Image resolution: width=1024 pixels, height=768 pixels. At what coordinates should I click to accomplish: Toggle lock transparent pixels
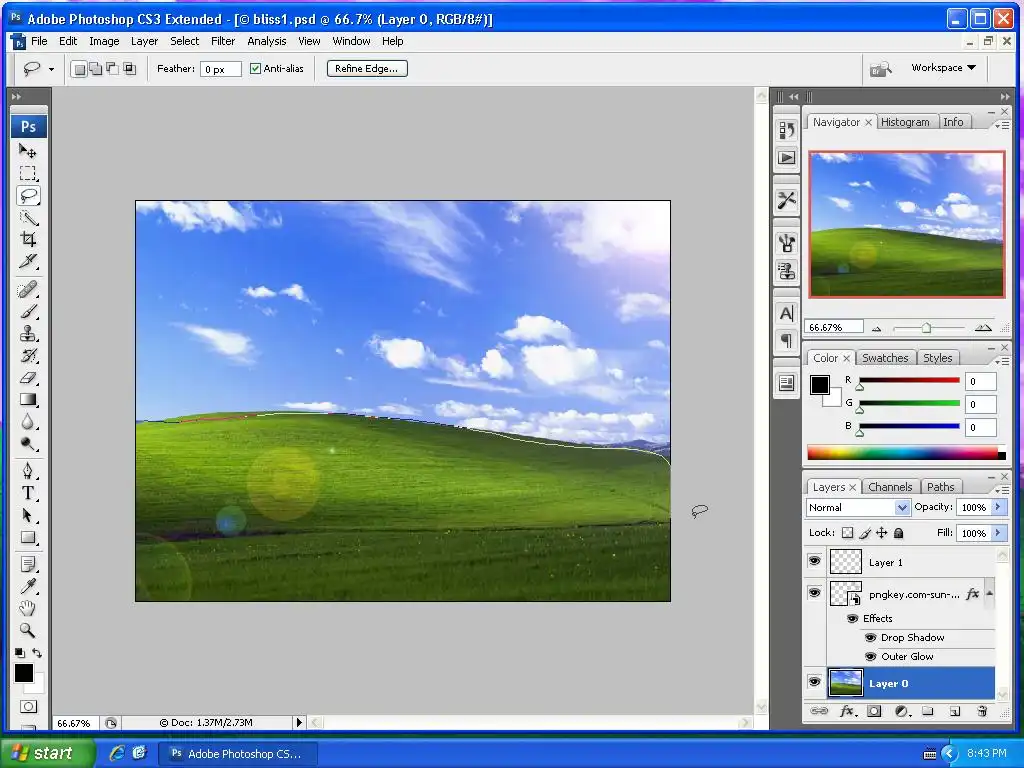click(848, 533)
